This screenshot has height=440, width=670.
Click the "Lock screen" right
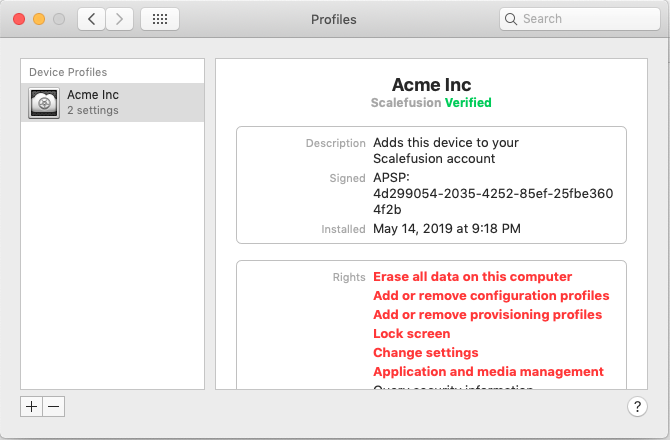(411, 334)
